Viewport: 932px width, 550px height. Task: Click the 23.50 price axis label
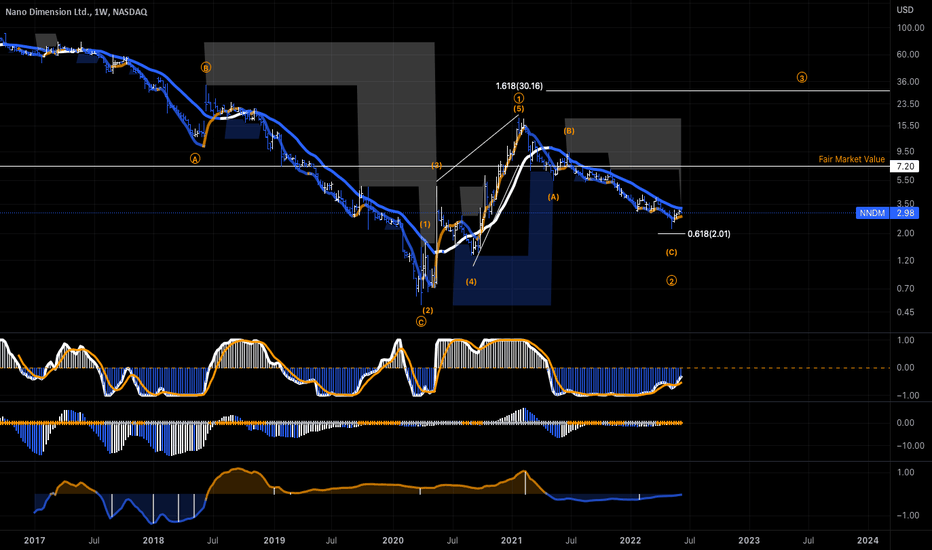pos(908,104)
